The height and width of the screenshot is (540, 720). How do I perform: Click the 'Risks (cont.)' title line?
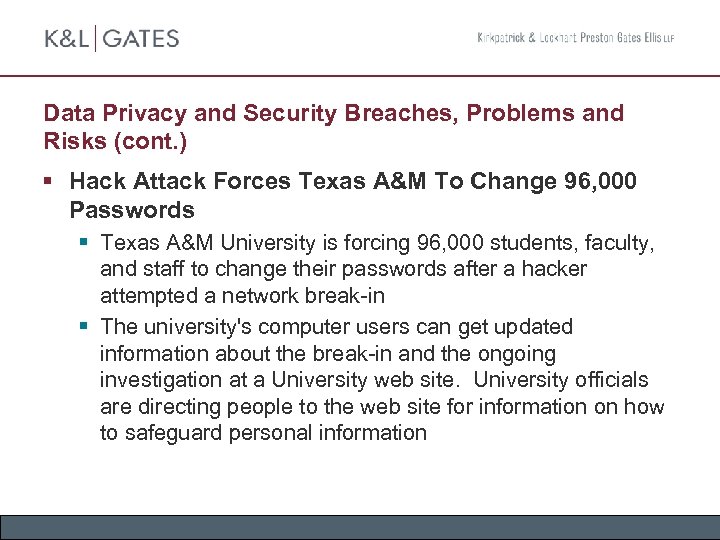114,140
